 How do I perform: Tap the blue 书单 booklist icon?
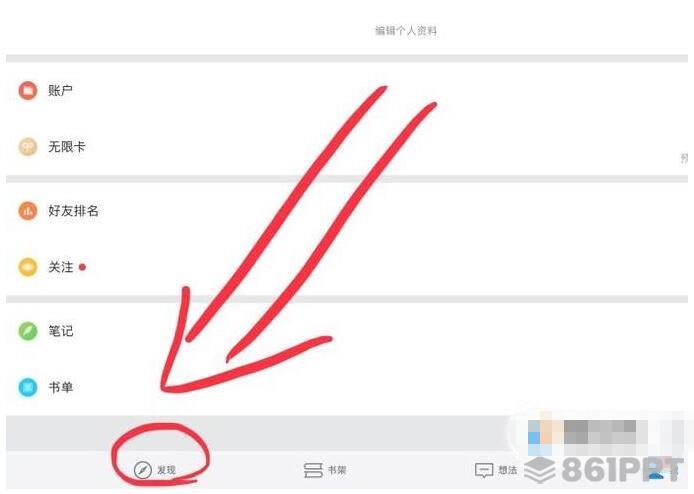click(x=27, y=387)
